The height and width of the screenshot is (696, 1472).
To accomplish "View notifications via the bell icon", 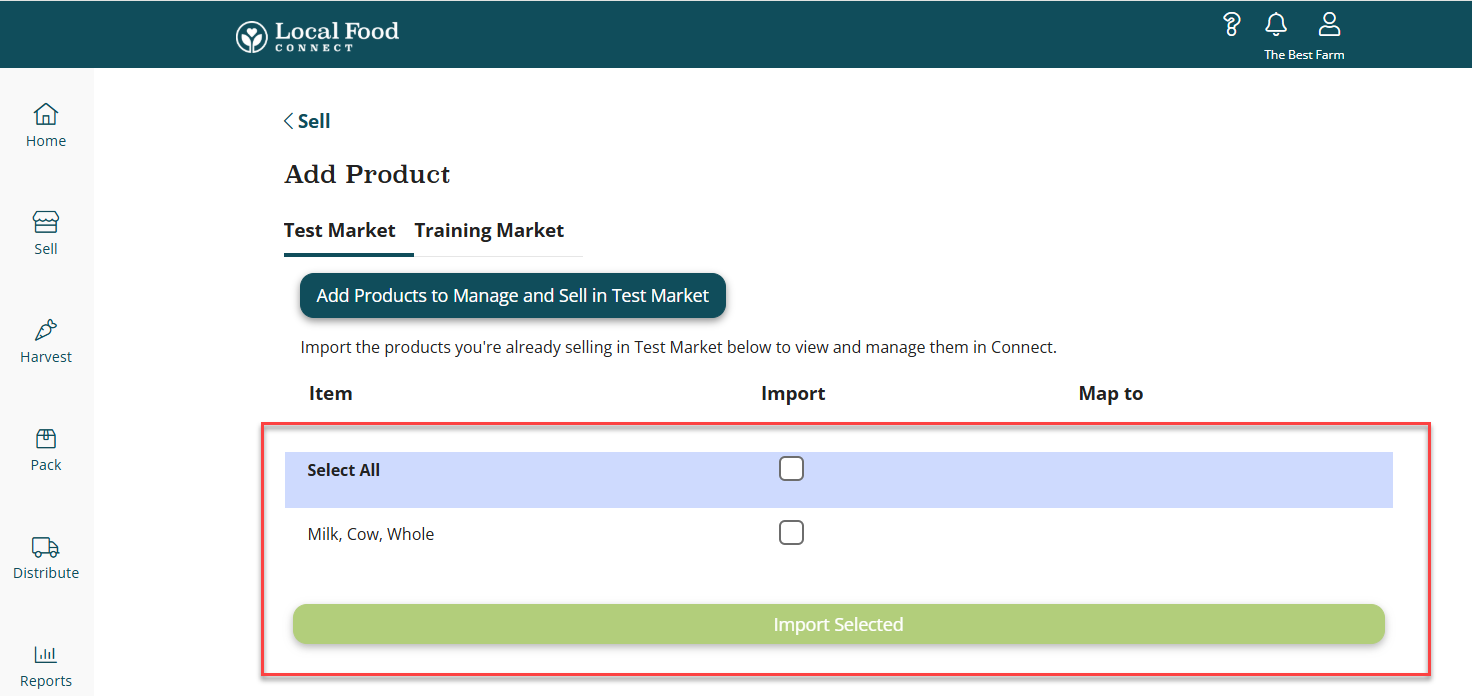I will (1276, 25).
